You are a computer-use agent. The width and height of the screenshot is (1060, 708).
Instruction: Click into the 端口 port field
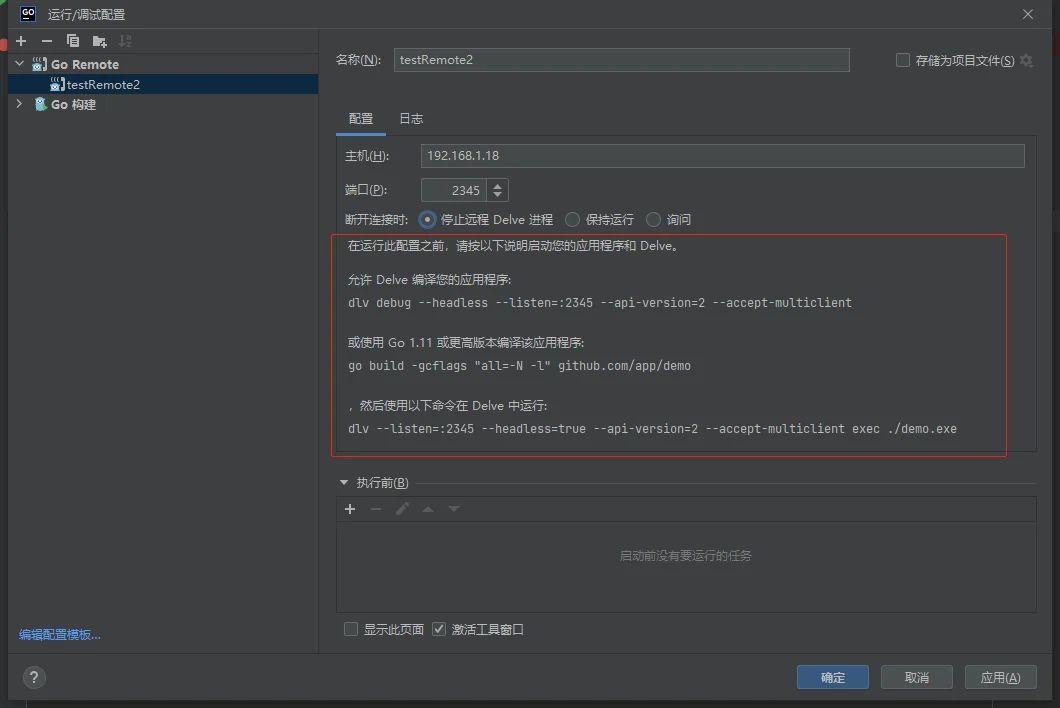pos(454,191)
